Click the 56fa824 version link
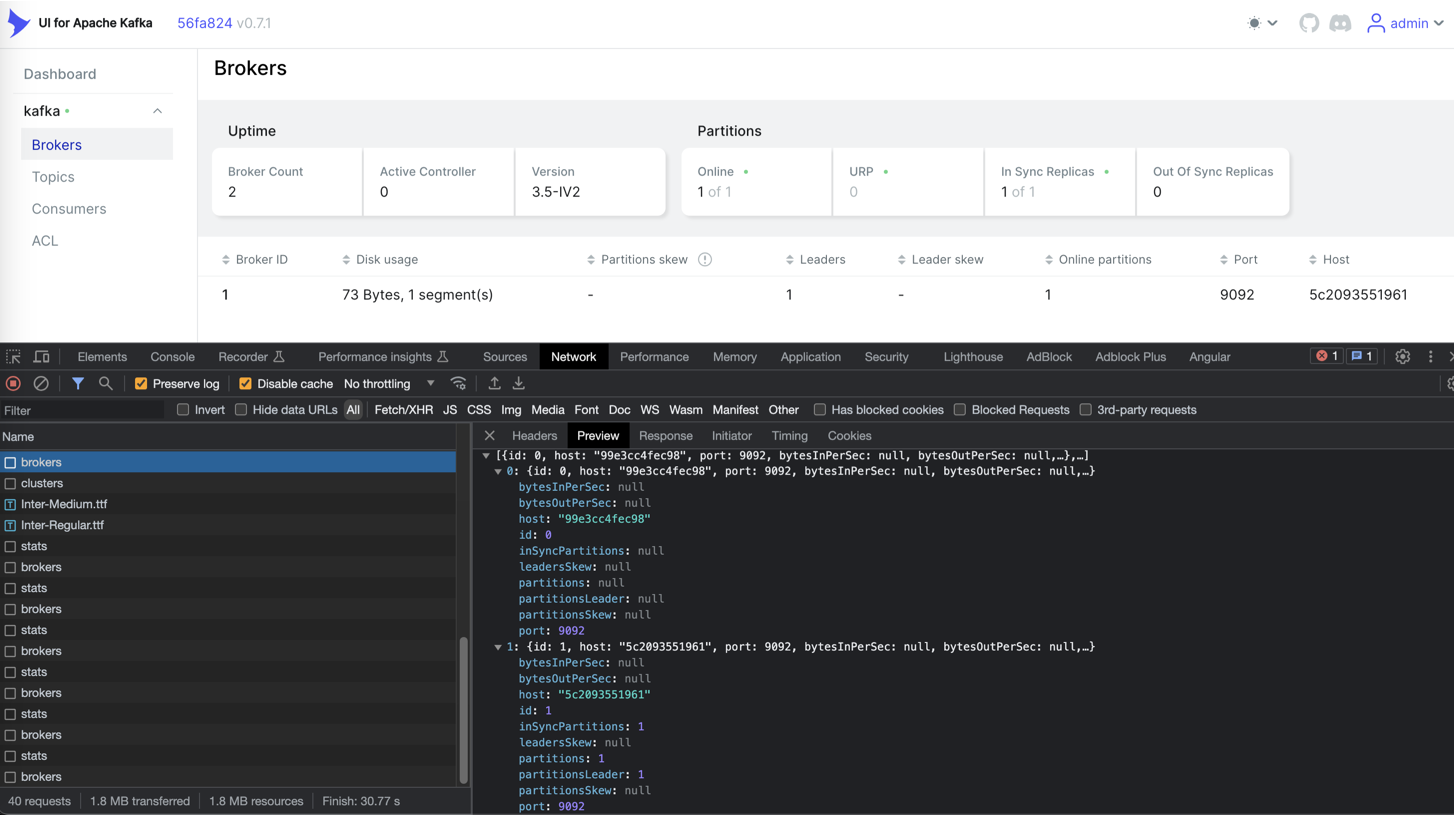 (x=204, y=22)
